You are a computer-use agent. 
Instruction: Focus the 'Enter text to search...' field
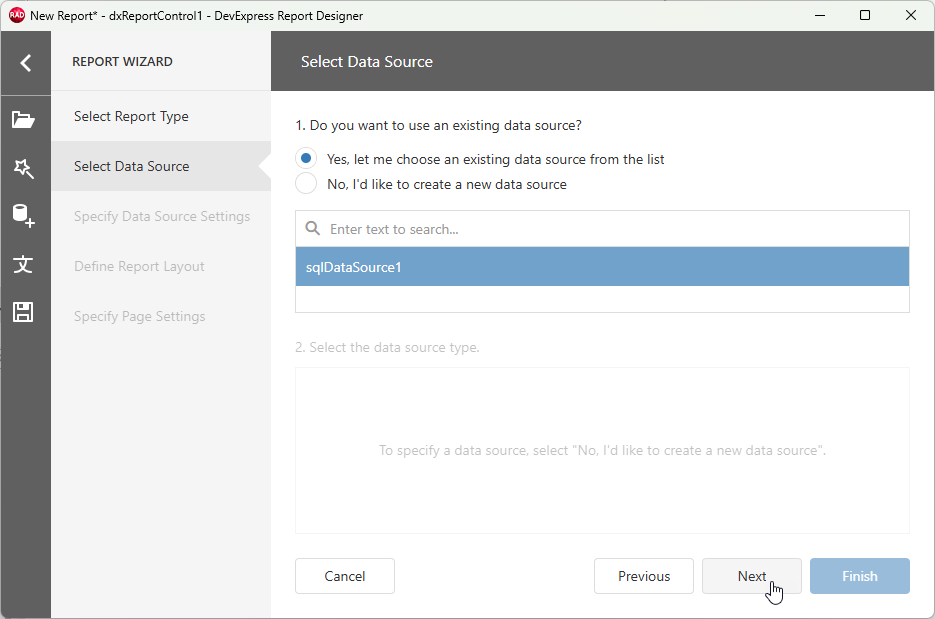click(x=602, y=229)
